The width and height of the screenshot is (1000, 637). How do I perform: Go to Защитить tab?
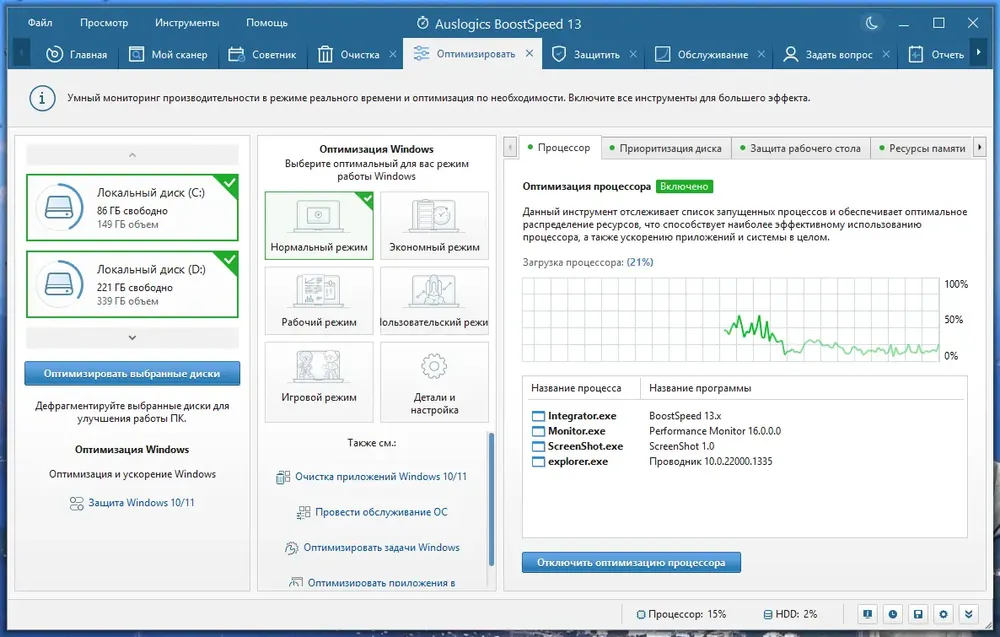[585, 55]
